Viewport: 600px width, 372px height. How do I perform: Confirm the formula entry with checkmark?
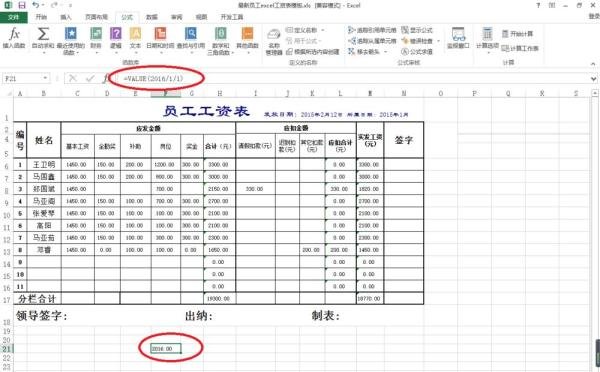(90, 78)
